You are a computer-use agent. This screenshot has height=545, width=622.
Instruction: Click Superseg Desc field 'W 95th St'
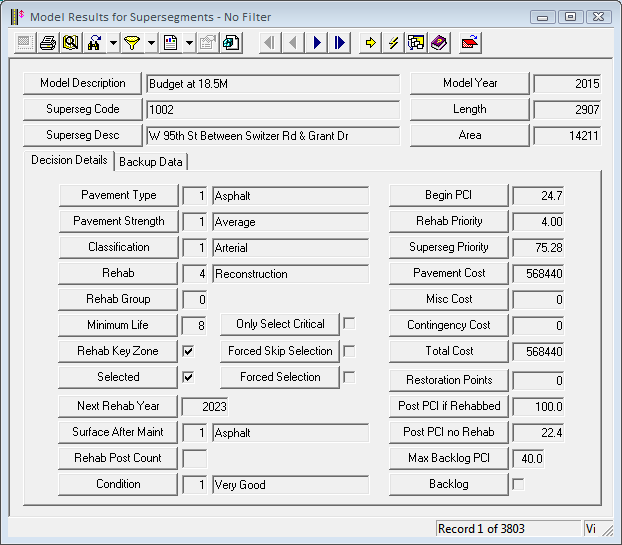(x=273, y=136)
